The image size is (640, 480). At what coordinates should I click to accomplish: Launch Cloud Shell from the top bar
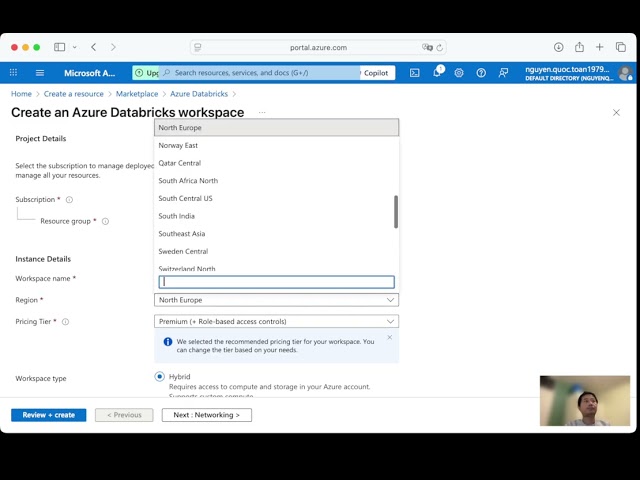click(414, 73)
